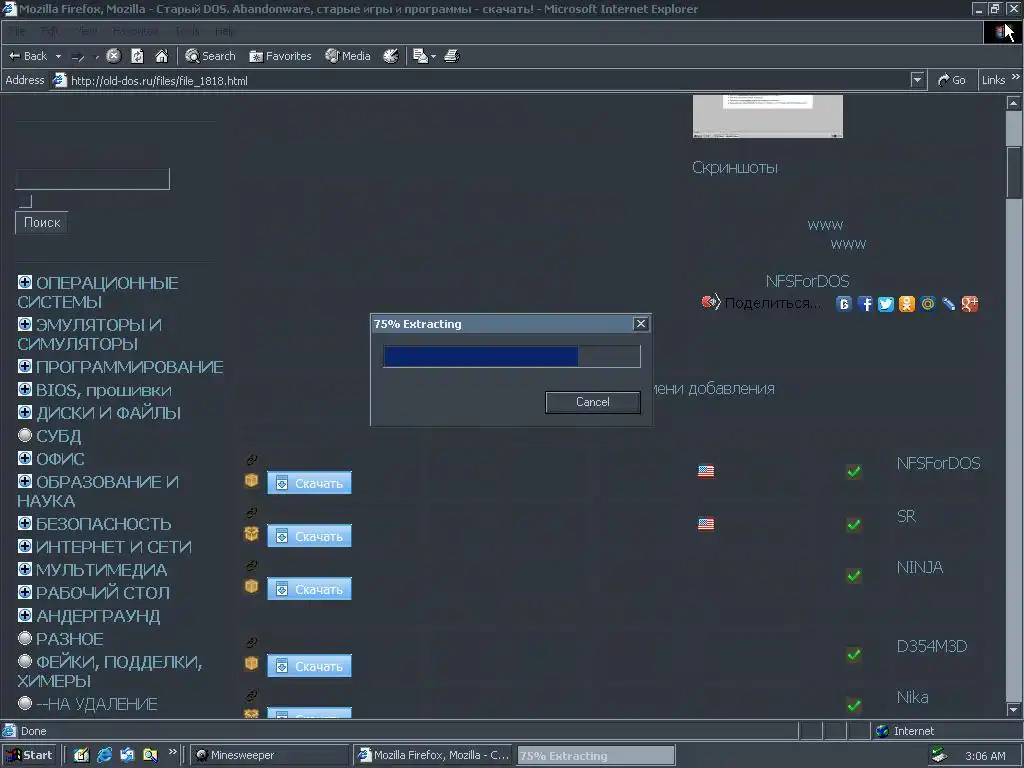Click the green checkmark in NINJA row
The height and width of the screenshot is (768, 1024).
(853, 576)
